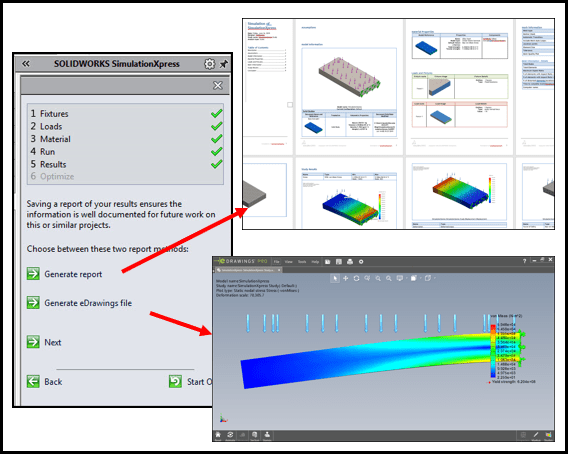Click eDrawings display monitor icon in the view toolbar
Image resolution: width=568 pixels, height=454 pixels.
click(400, 278)
